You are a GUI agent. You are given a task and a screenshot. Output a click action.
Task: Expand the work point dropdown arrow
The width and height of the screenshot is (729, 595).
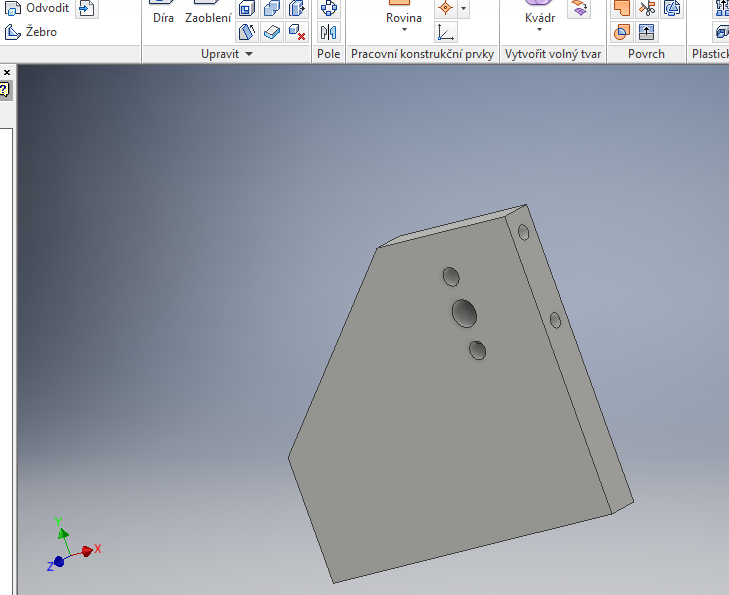pos(464,9)
